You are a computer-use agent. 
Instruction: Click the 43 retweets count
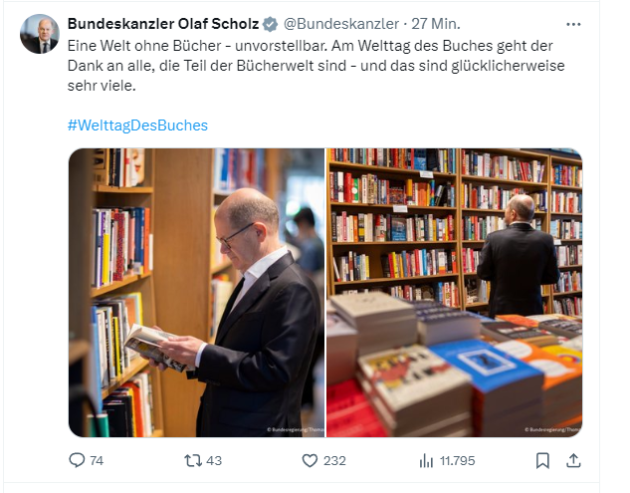[214, 460]
